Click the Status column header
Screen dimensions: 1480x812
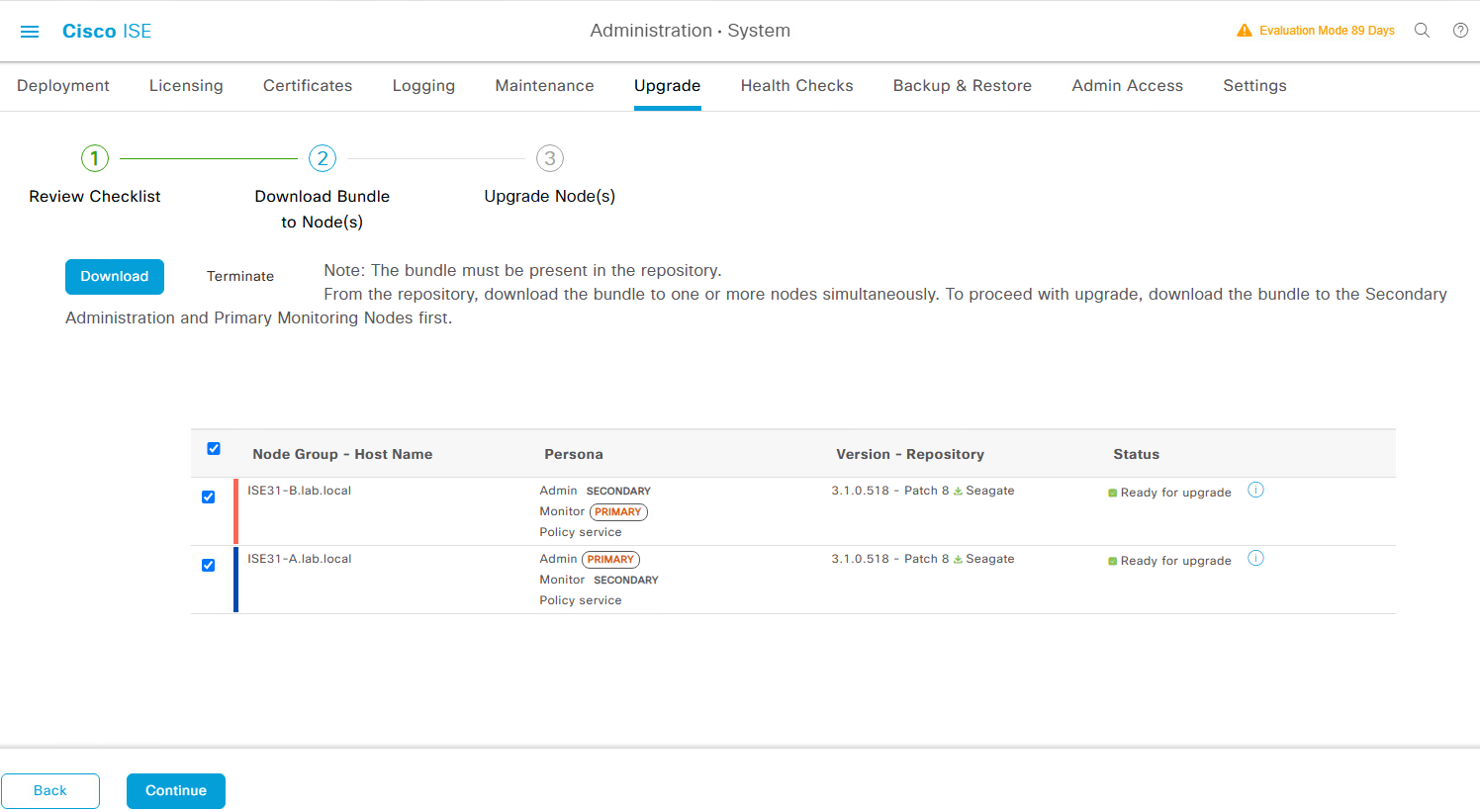click(x=1137, y=454)
